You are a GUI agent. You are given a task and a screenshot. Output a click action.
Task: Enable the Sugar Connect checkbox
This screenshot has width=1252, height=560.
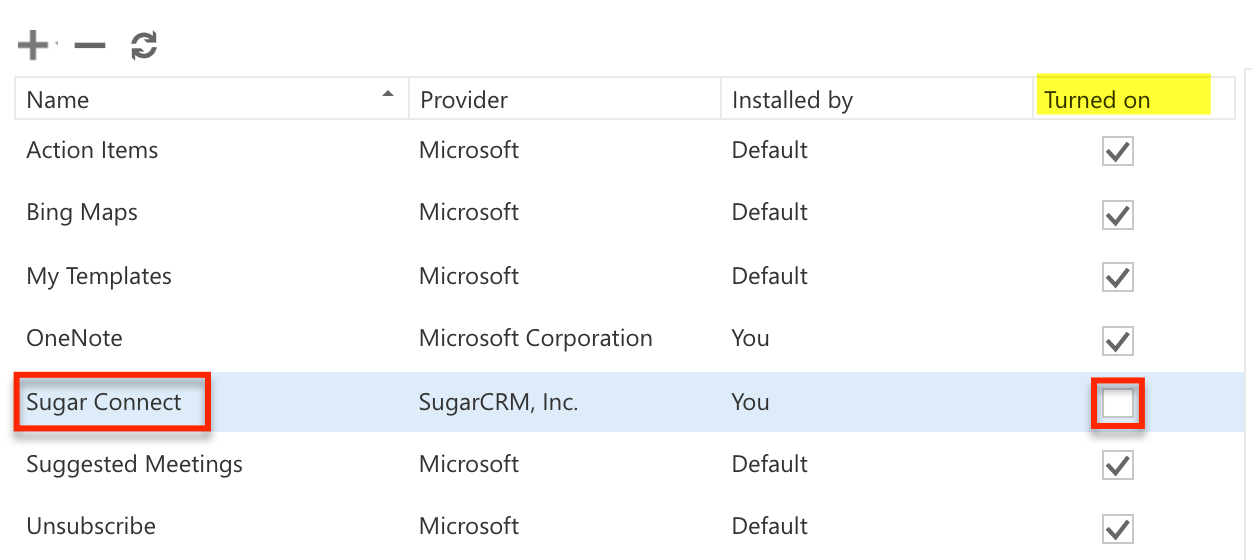click(1117, 403)
